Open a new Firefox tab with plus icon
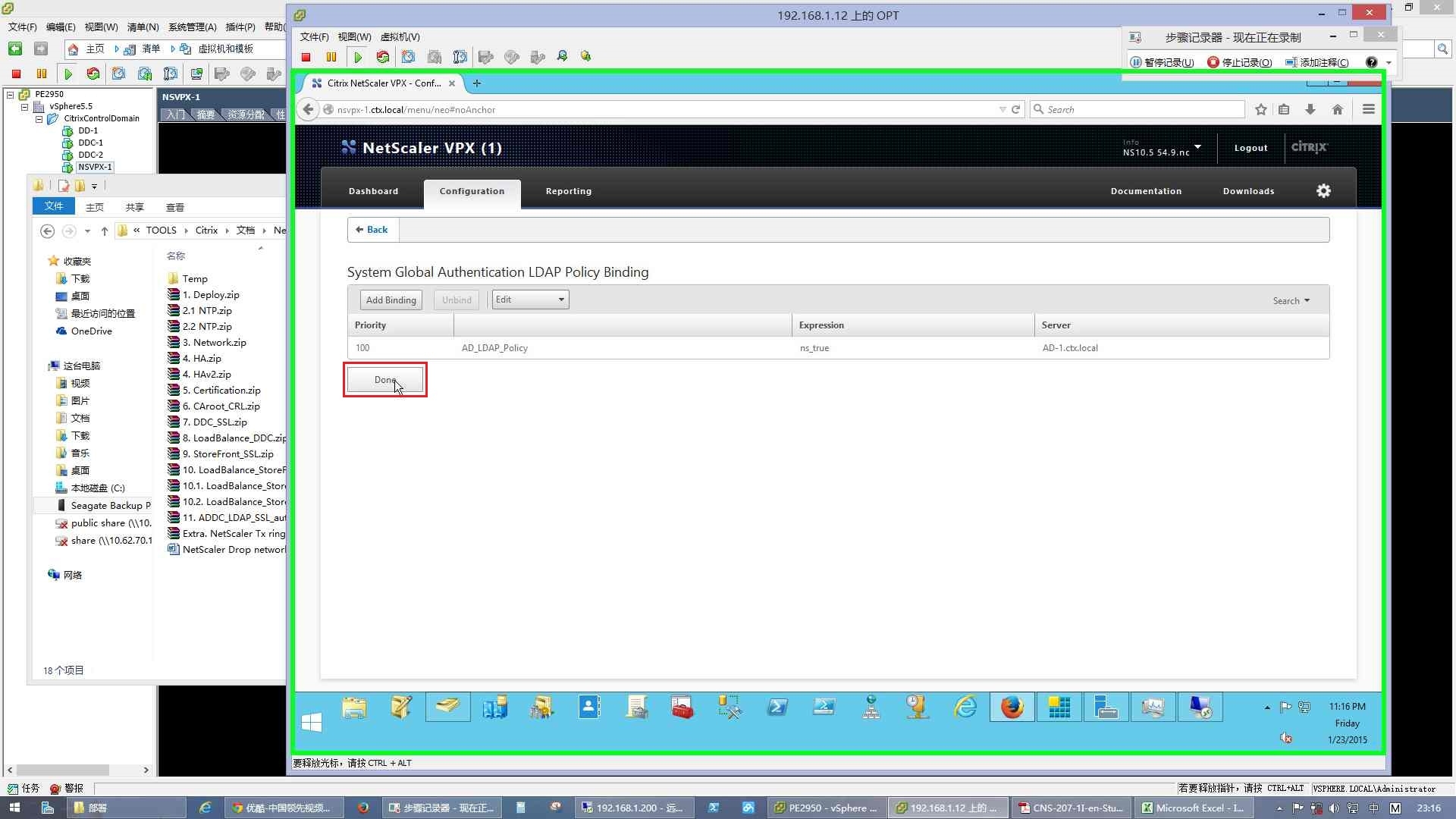The image size is (1456, 819). click(x=477, y=83)
